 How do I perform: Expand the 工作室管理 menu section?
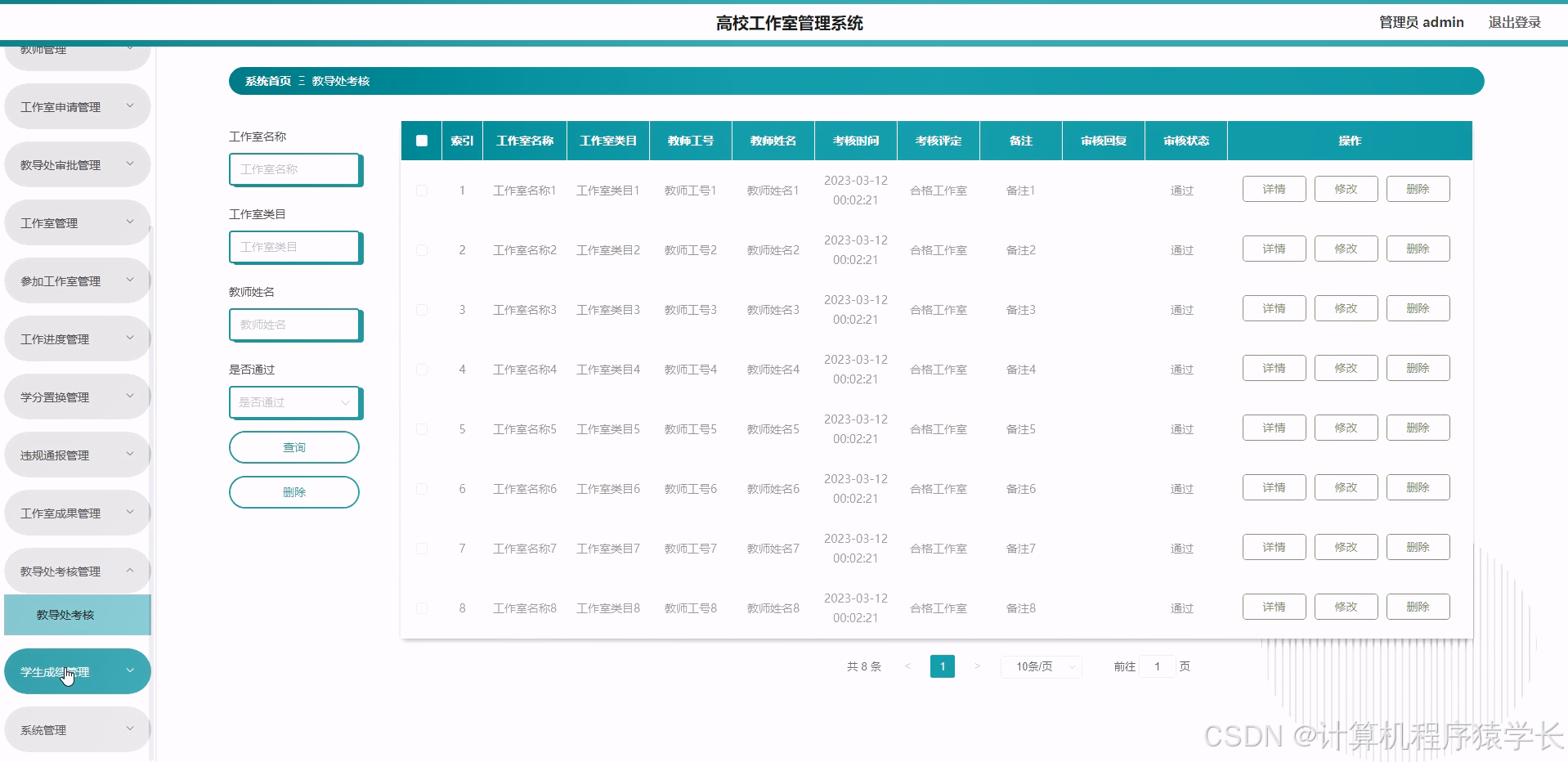77,222
